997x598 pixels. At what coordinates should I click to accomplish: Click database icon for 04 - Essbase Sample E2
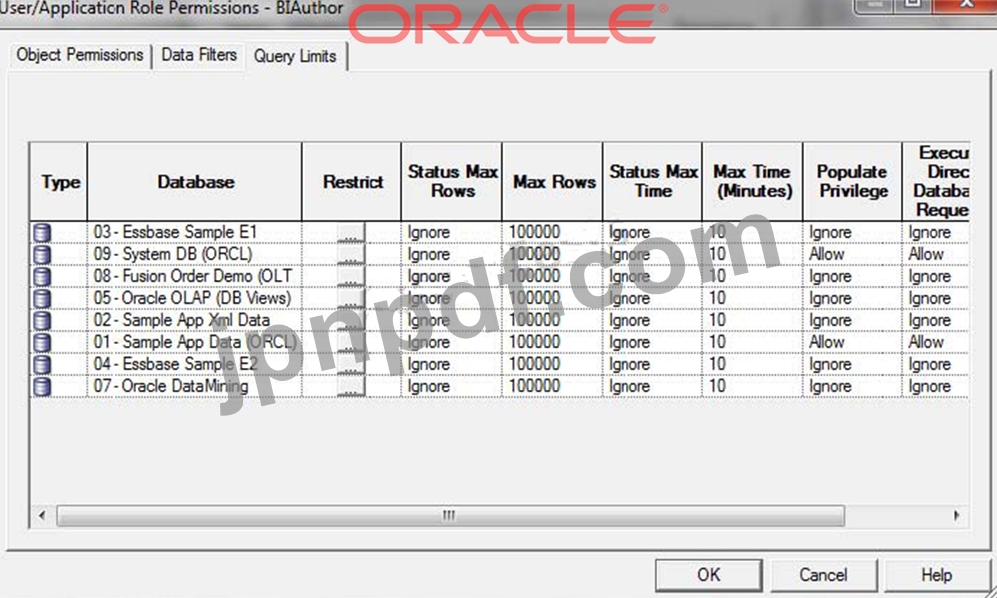tap(42, 365)
